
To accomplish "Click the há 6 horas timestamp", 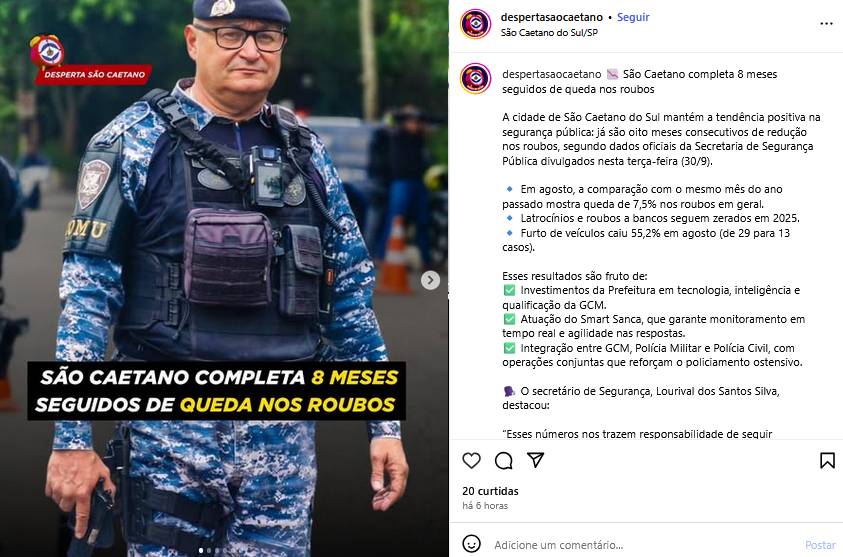I will (485, 506).
